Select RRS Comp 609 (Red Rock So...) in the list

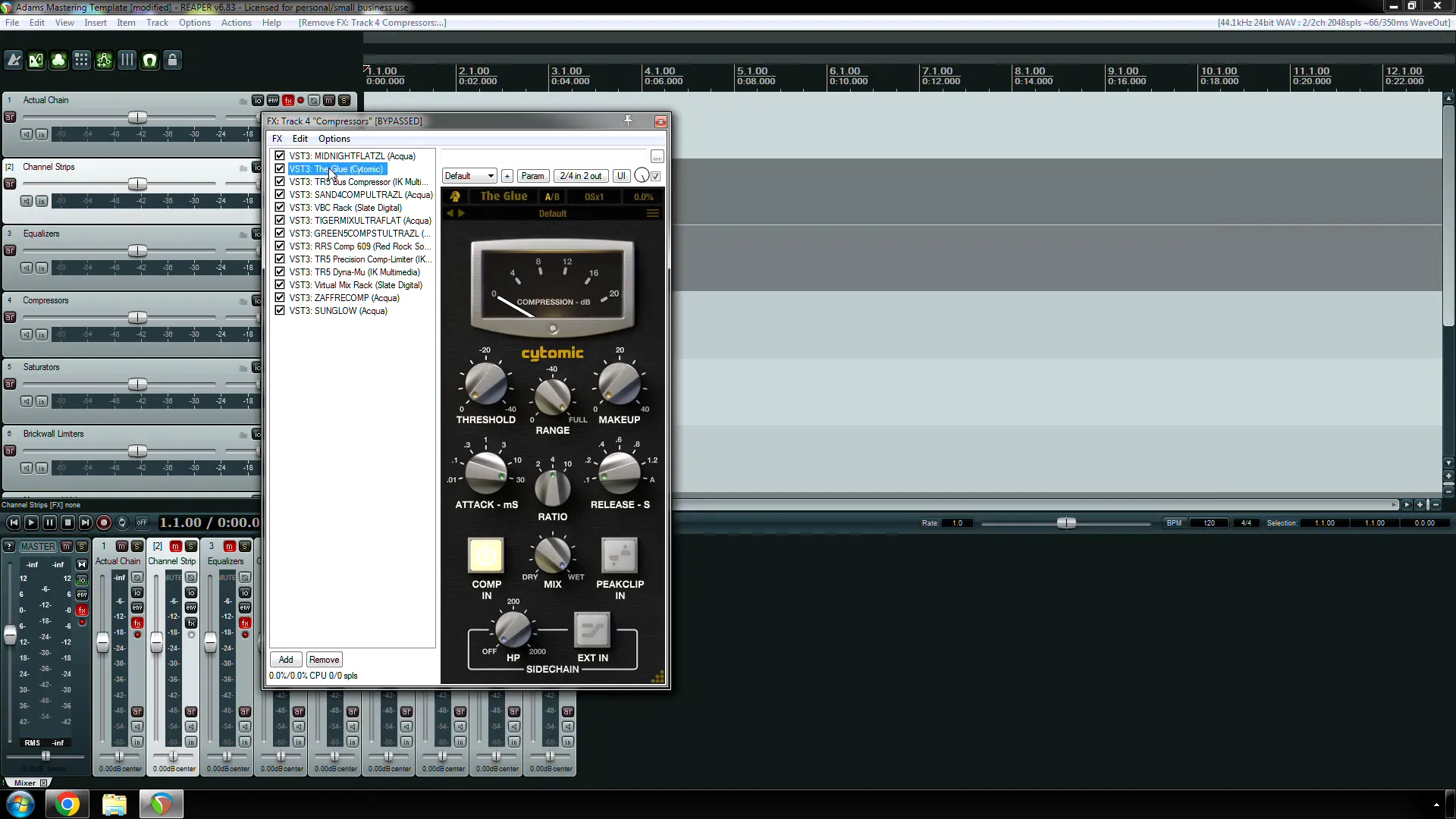click(359, 246)
